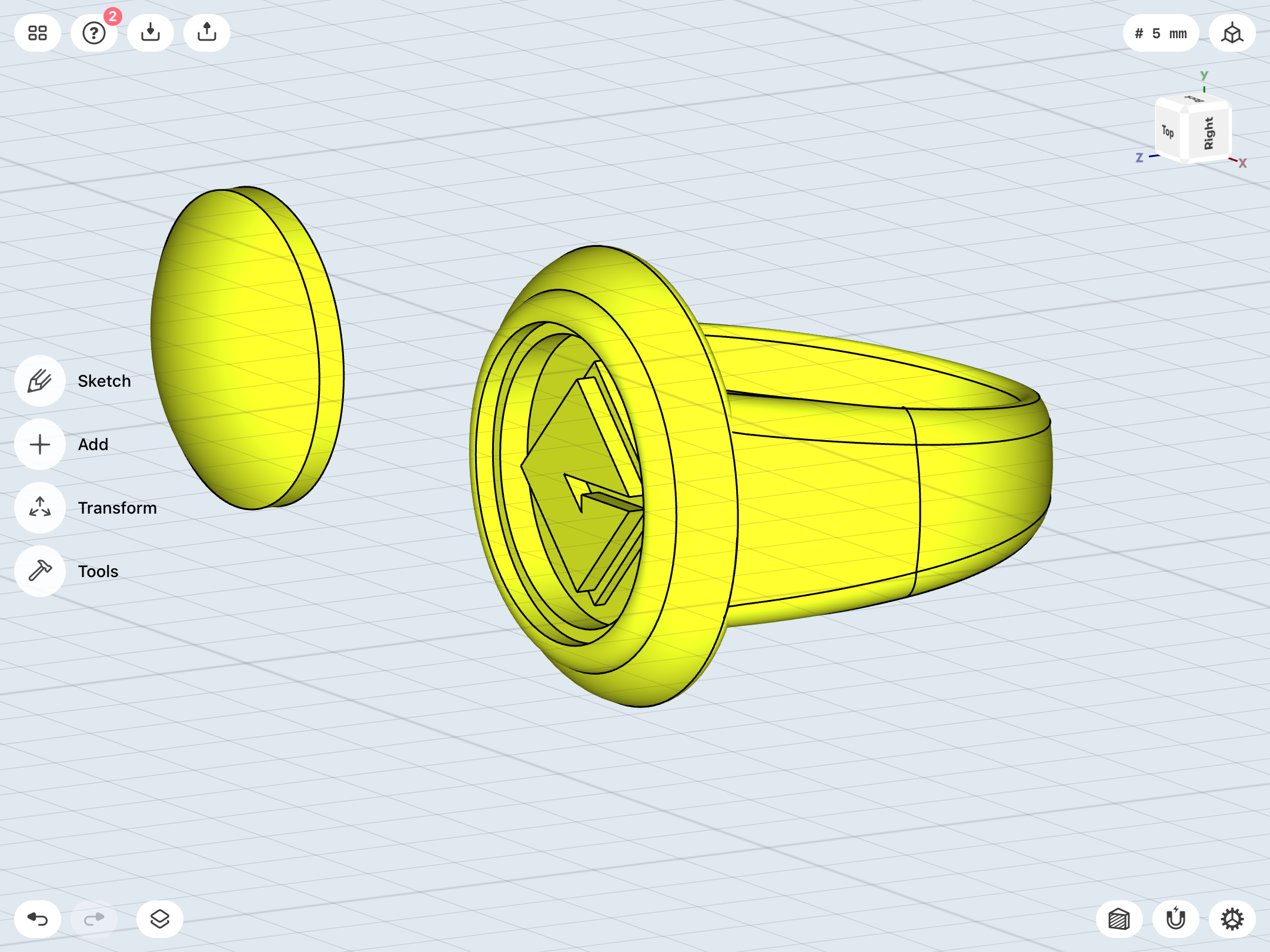Select the Top face of orientation cube
The width and height of the screenshot is (1270, 952).
click(1168, 132)
